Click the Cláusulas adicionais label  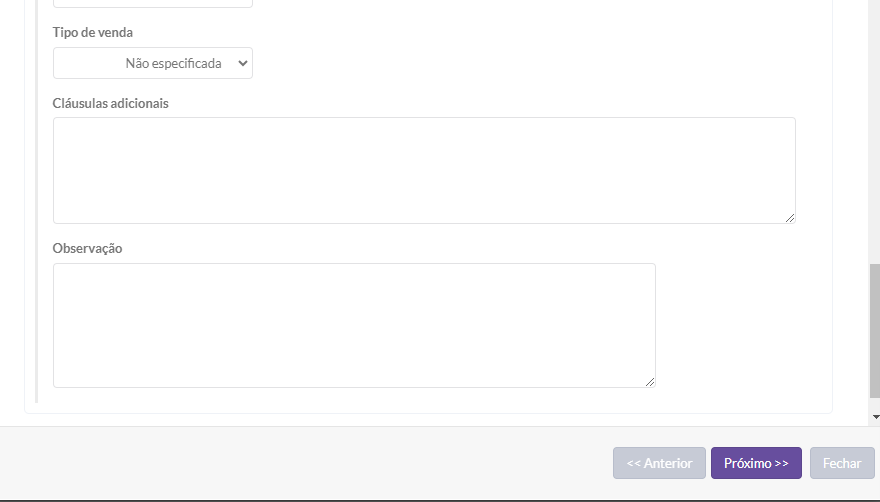tap(111, 103)
